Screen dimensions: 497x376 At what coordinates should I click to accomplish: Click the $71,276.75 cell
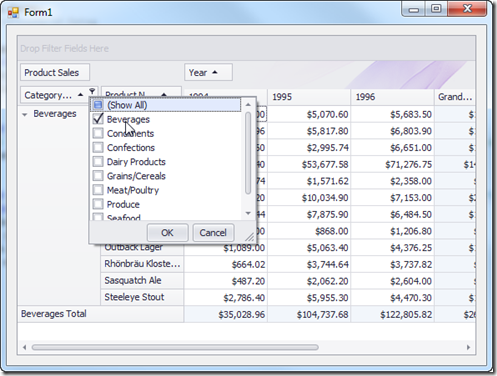(x=392, y=164)
